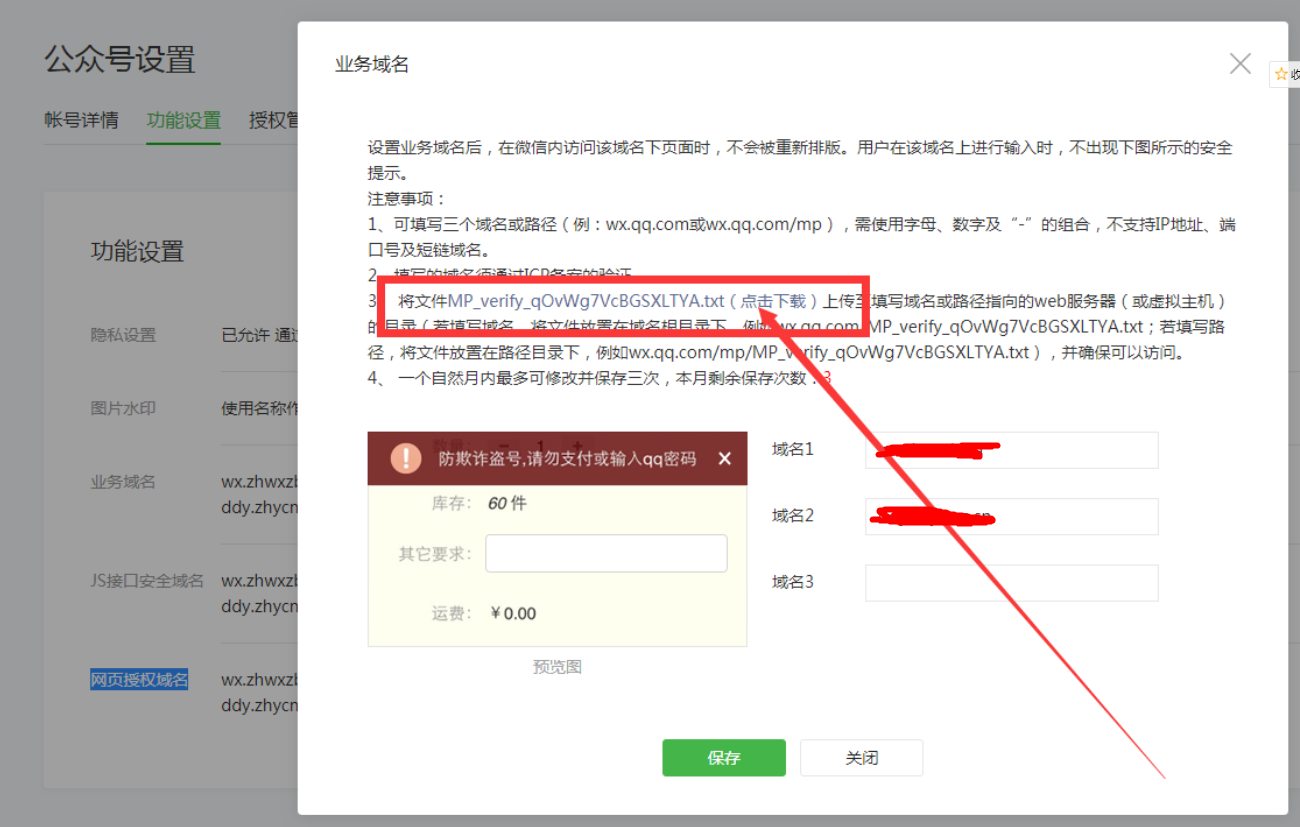Click the 库存: 60 件 text in the preview
This screenshot has width=1300, height=827.
click(479, 503)
